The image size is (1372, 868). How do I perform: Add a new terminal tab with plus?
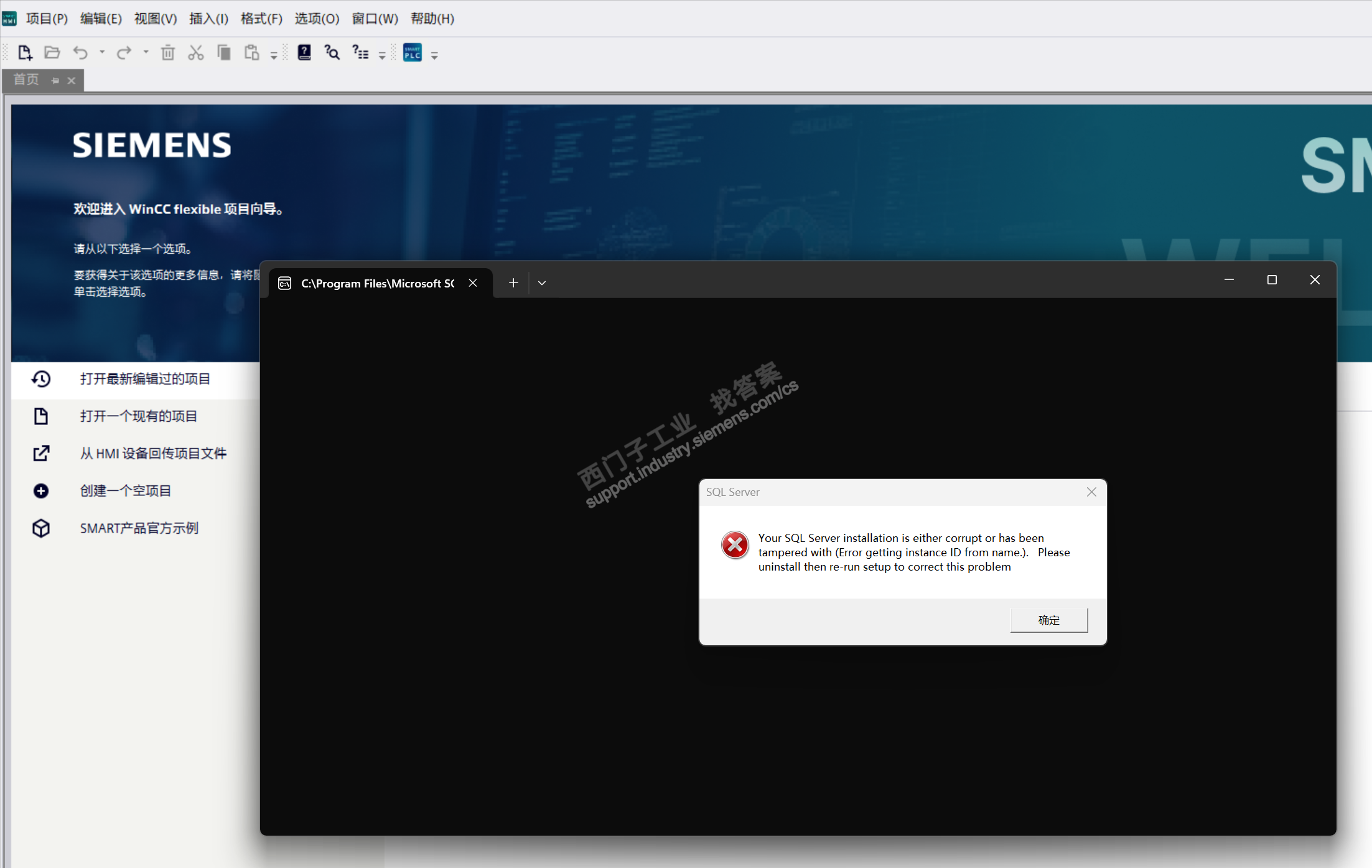point(513,283)
